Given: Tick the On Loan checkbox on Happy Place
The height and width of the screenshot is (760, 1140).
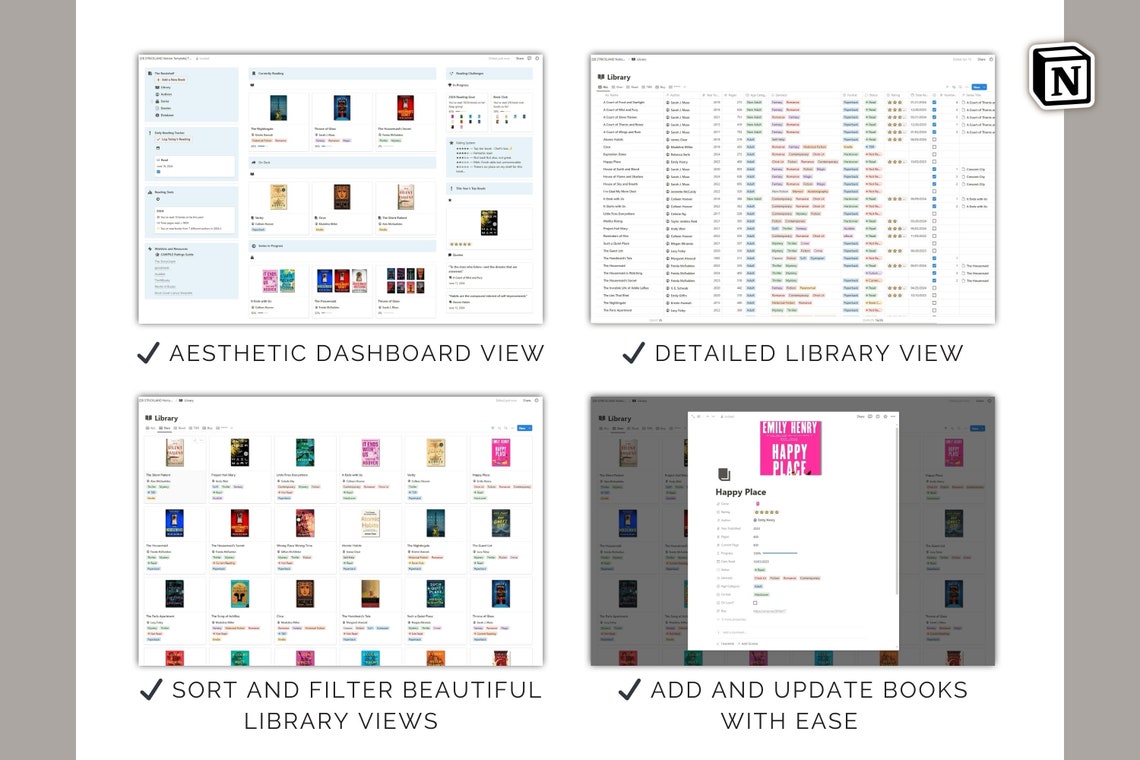Looking at the screenshot, I should coord(754,604).
